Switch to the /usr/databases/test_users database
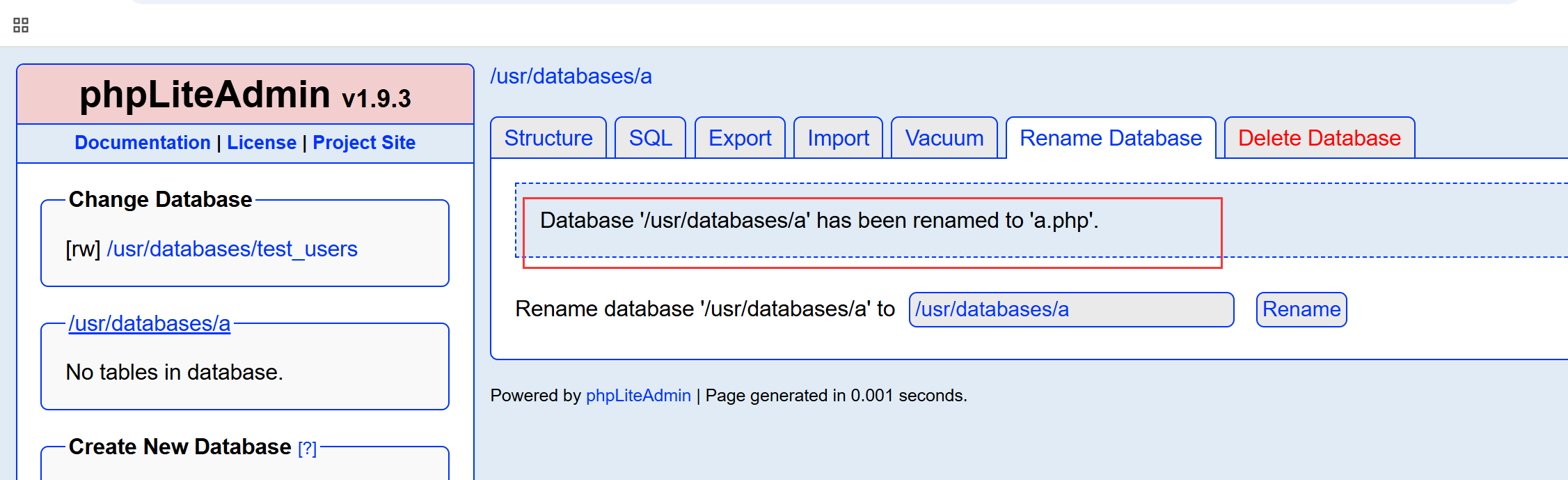The image size is (1568, 480). (232, 249)
